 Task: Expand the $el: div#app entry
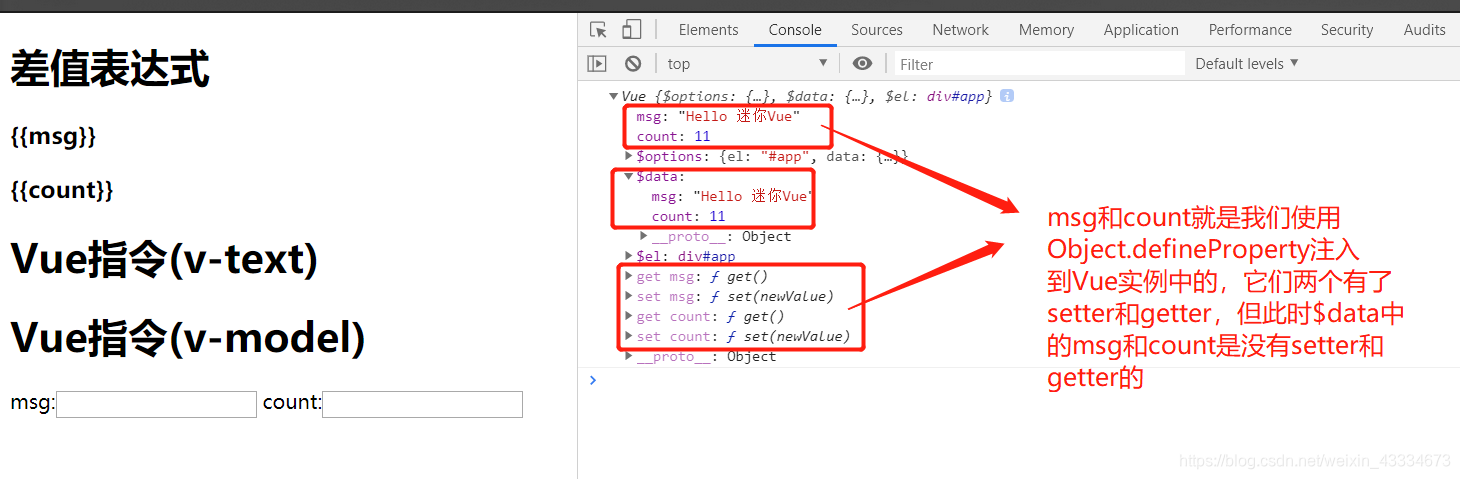tap(629, 256)
